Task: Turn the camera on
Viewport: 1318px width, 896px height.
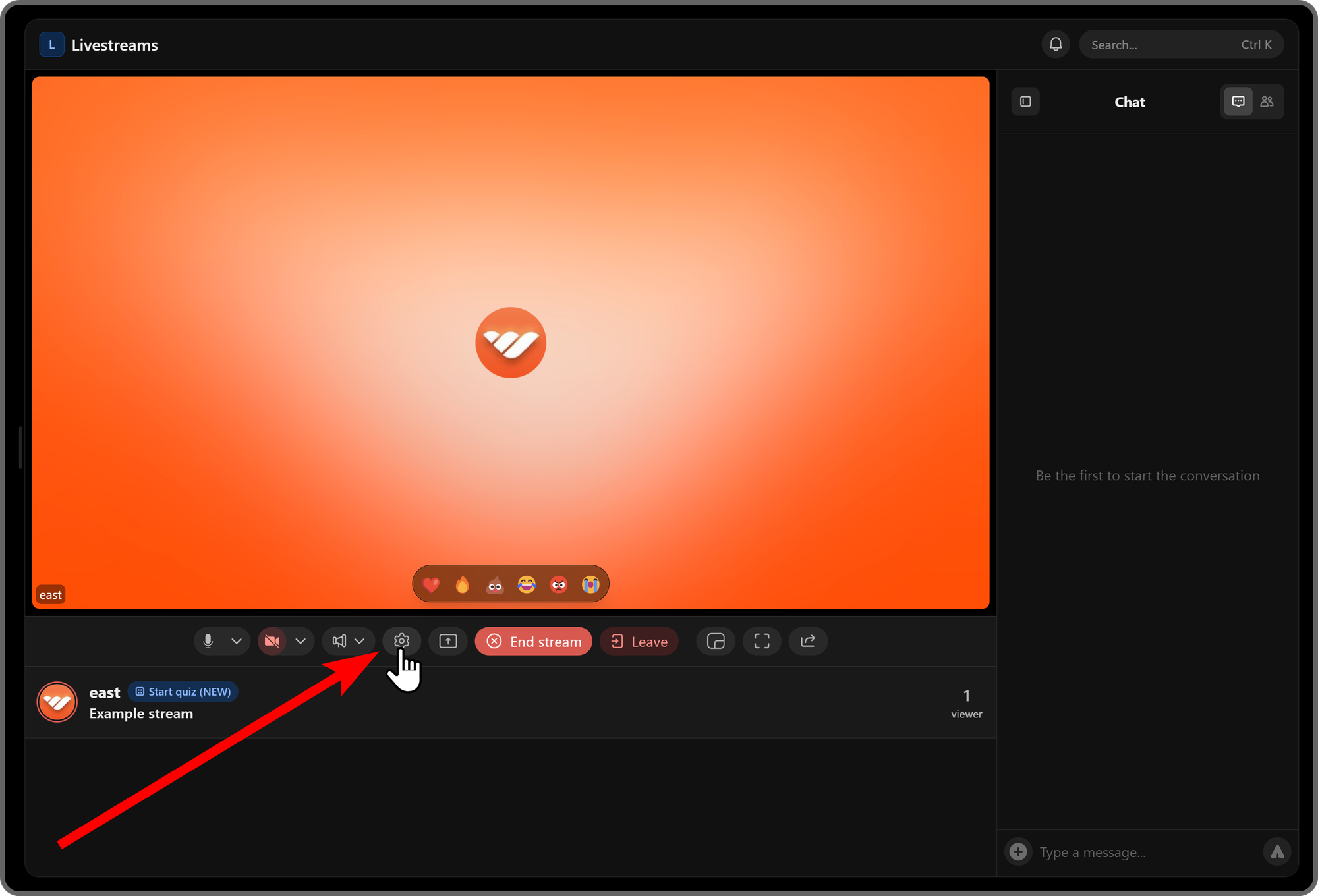Action: click(272, 641)
